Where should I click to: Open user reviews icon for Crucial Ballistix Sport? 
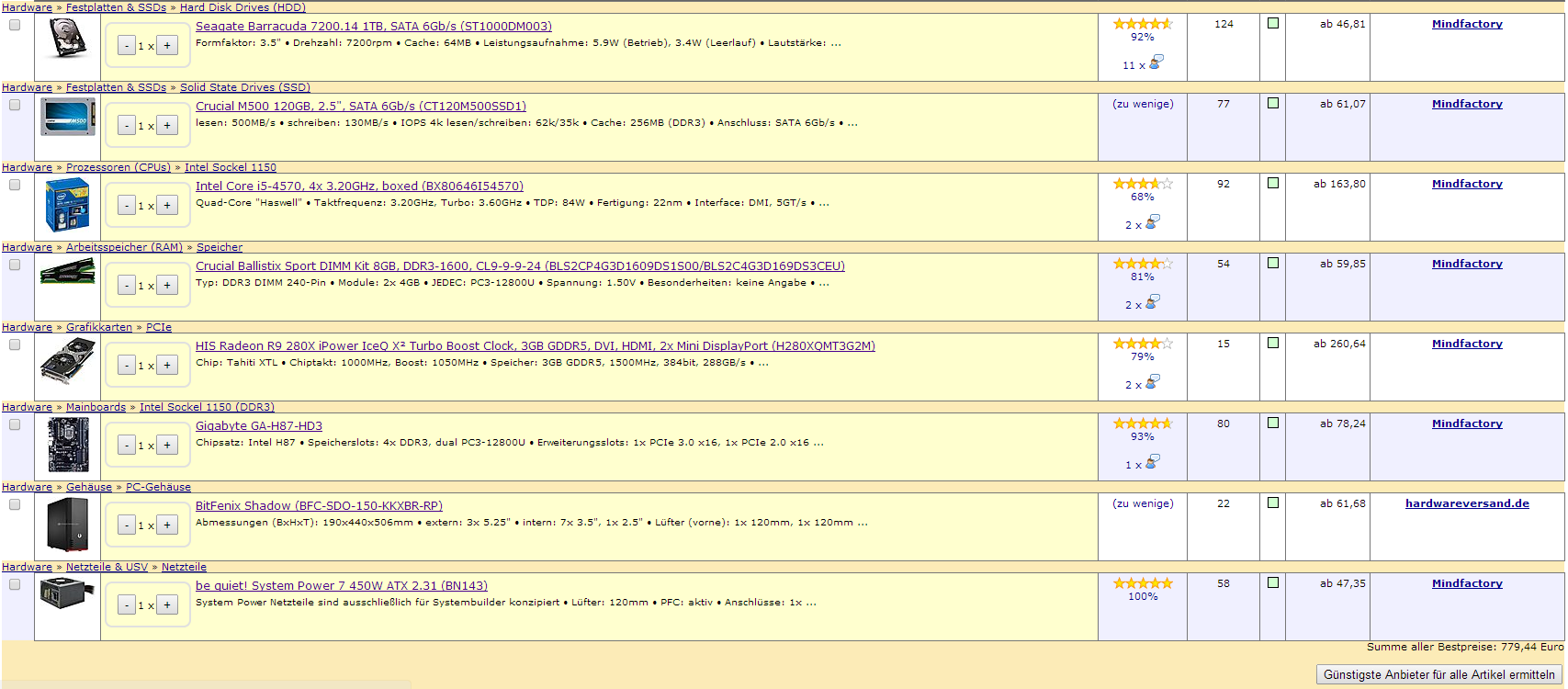point(1153,301)
